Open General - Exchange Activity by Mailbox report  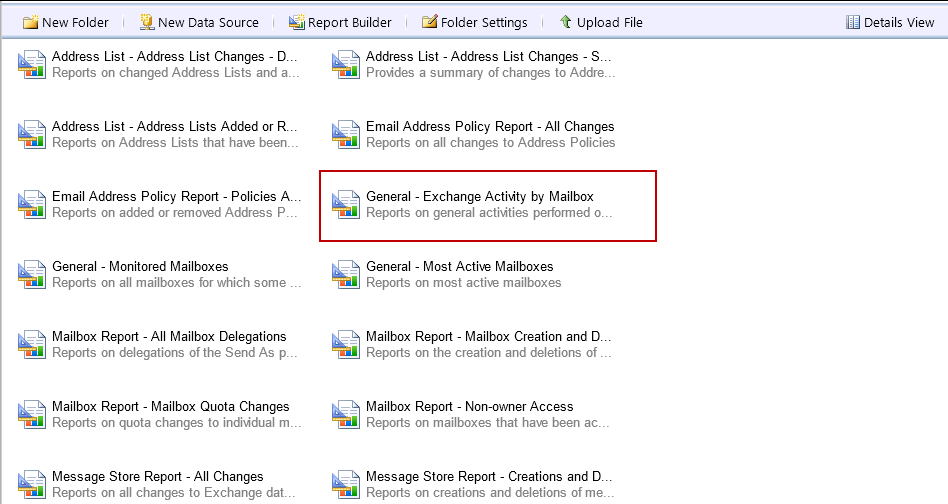(x=479, y=196)
